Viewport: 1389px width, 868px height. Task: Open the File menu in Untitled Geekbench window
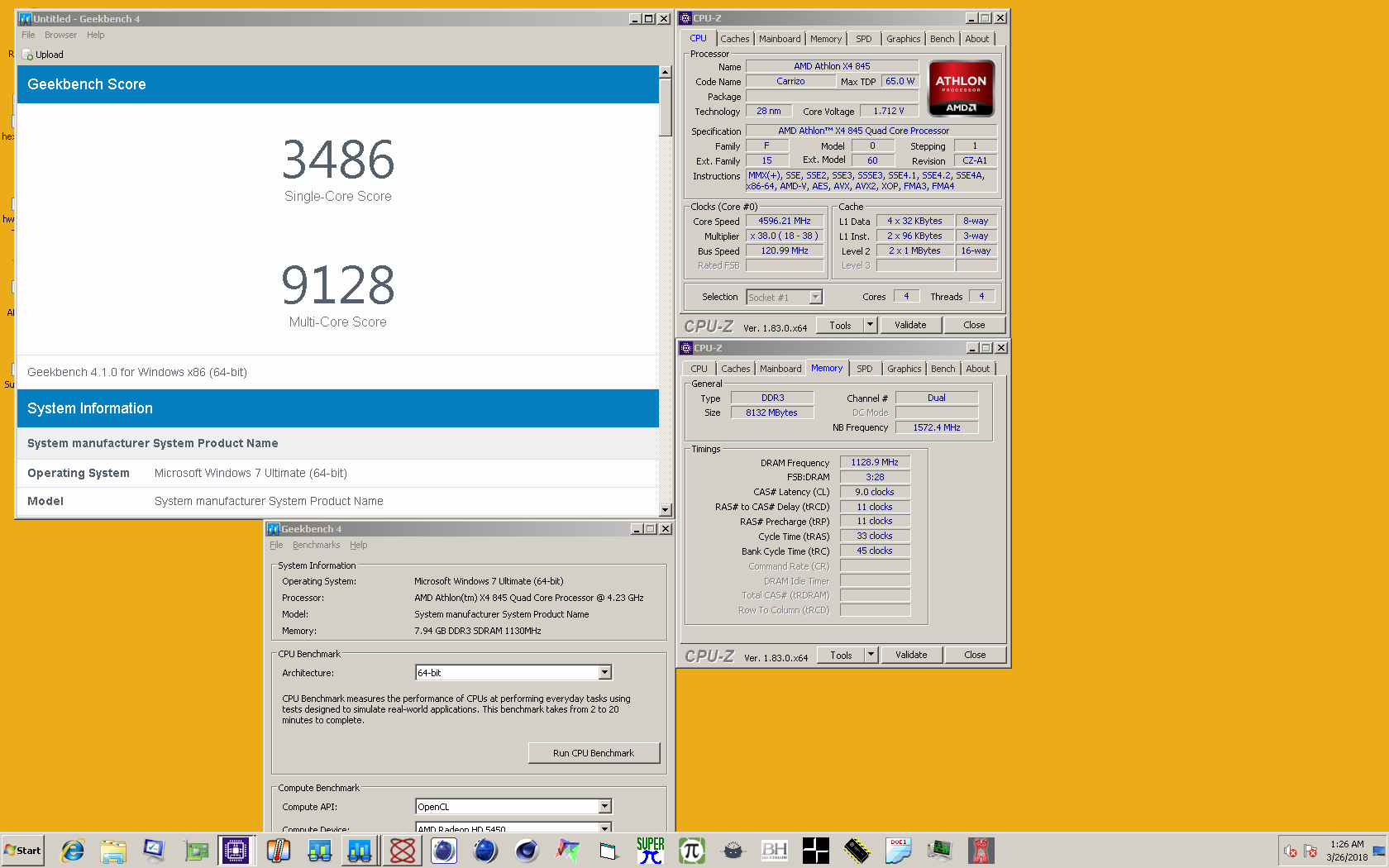28,35
